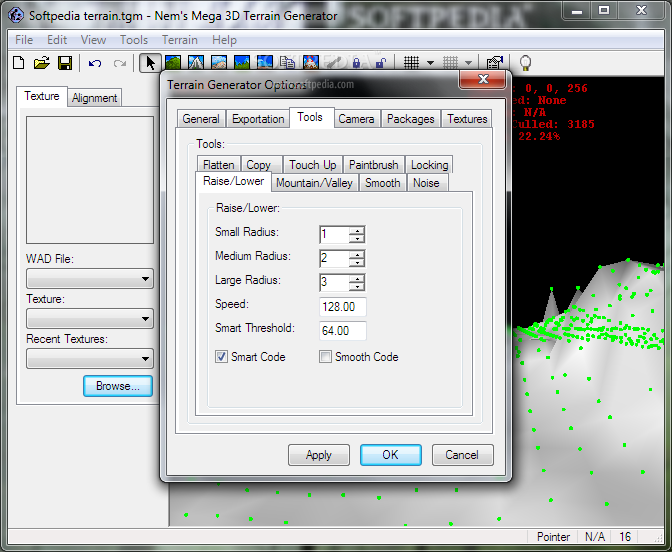
Task: Open the Locking tool tab
Action: coord(429,165)
